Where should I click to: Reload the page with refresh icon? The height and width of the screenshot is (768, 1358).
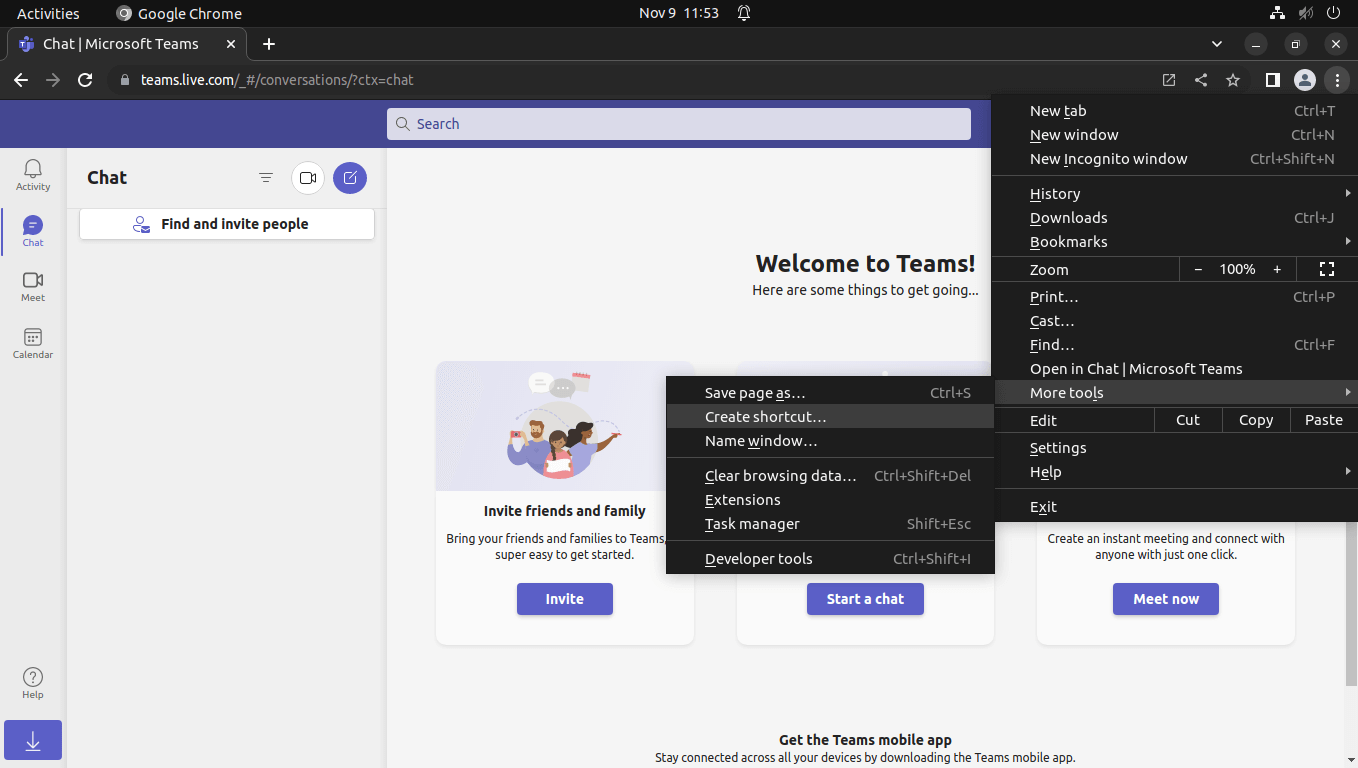click(x=85, y=80)
